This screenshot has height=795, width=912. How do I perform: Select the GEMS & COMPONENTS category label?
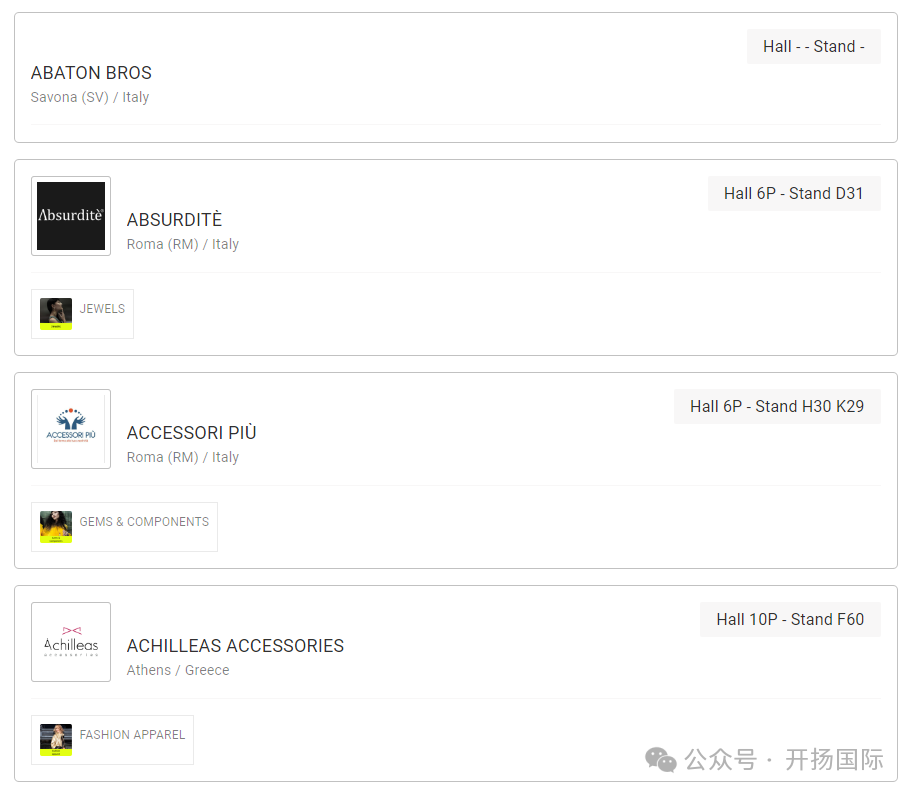(x=144, y=522)
